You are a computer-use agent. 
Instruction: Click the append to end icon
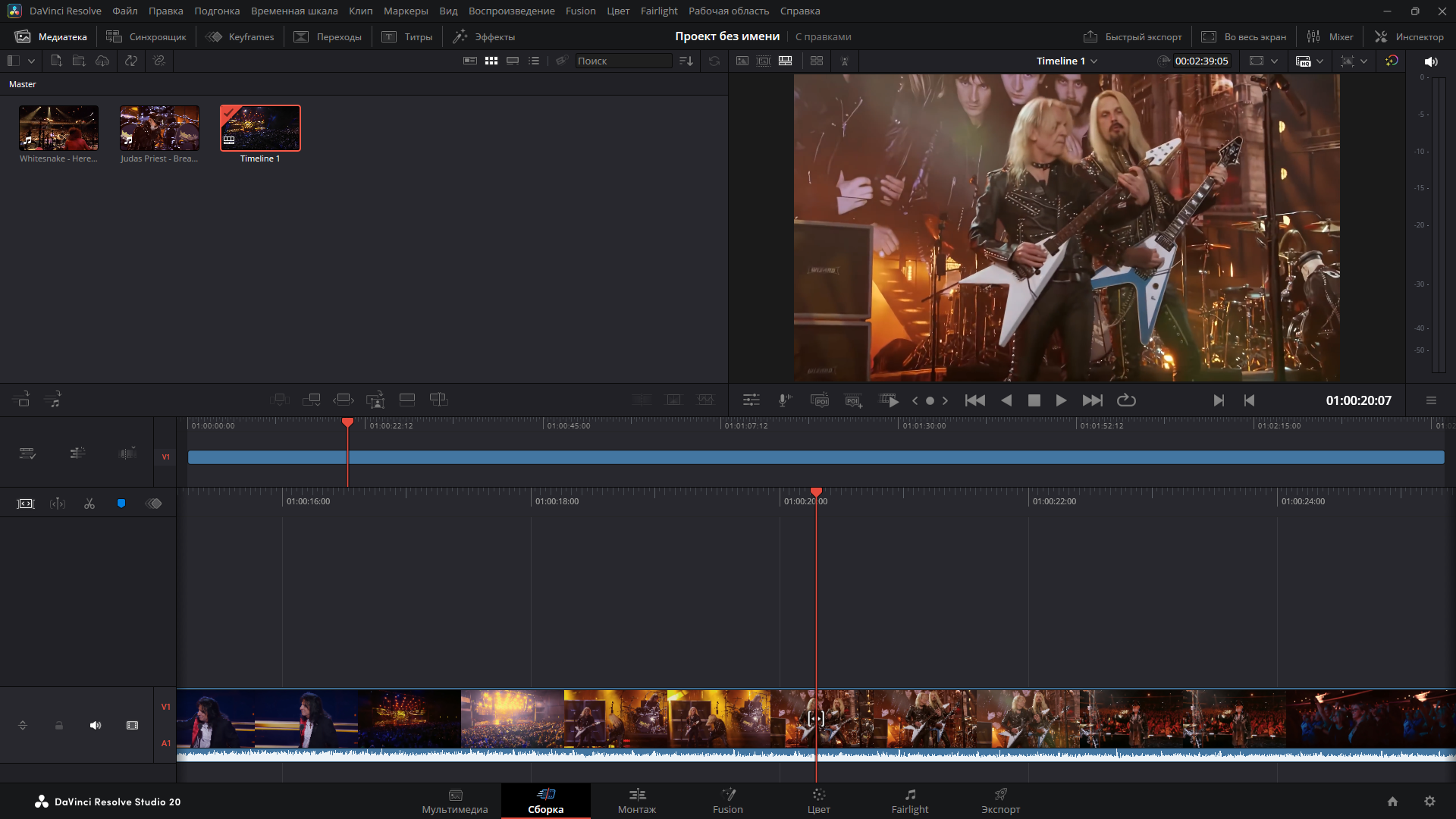coord(312,400)
